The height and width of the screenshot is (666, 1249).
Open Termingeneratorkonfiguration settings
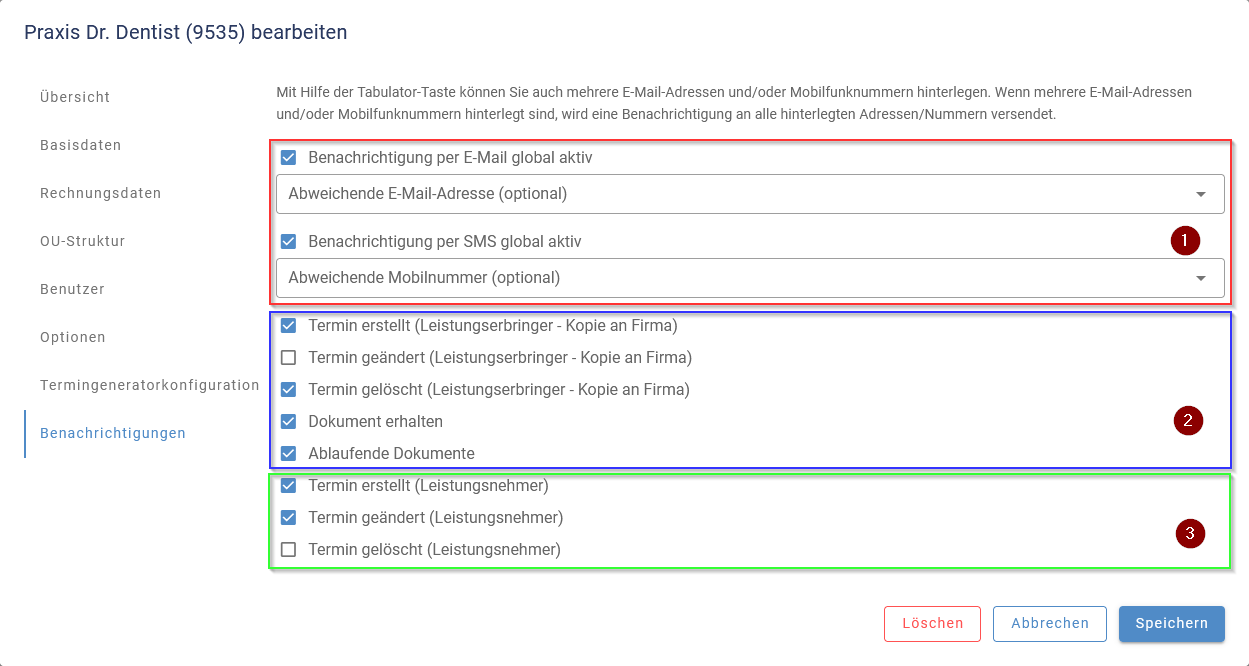point(149,385)
